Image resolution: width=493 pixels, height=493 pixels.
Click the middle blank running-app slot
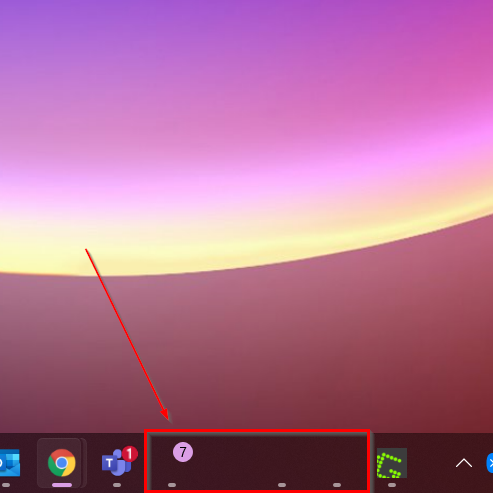coord(282,463)
